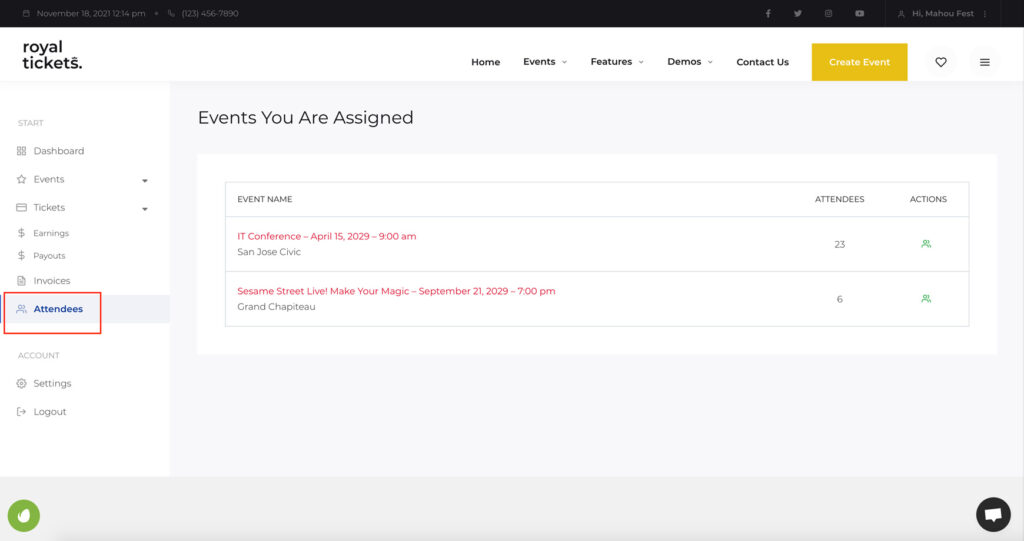This screenshot has width=1024, height=541.
Task: Open the Demos dropdown menu
Action: pos(690,61)
